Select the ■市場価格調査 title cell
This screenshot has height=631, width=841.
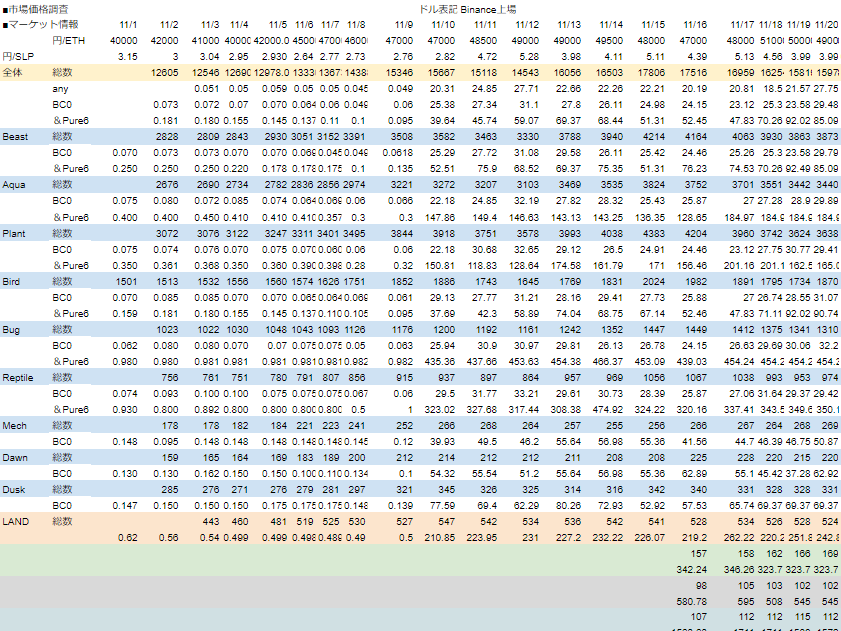36,9
